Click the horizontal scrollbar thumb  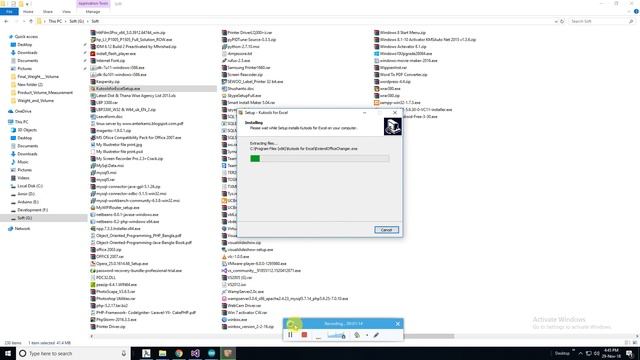pos(429,336)
